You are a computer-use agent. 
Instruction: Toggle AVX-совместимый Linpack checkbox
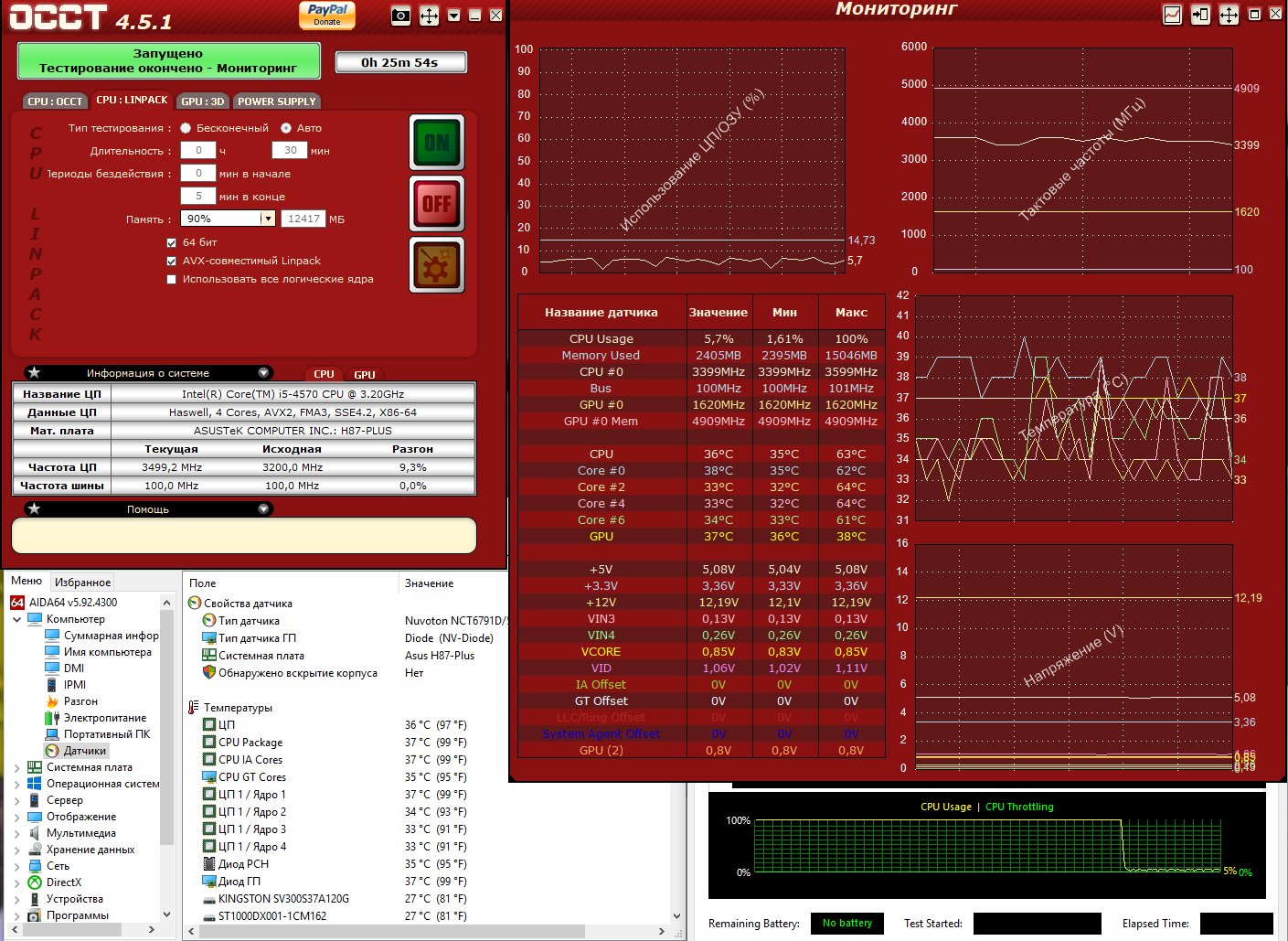(x=171, y=261)
